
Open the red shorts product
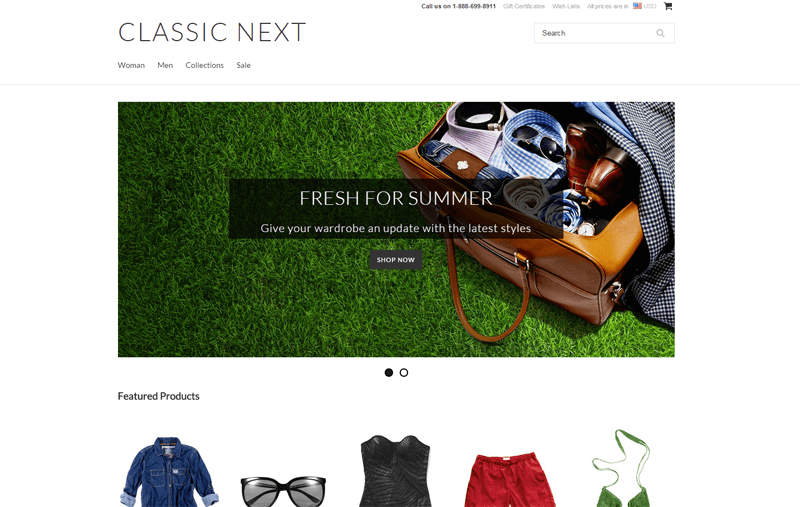(x=510, y=479)
